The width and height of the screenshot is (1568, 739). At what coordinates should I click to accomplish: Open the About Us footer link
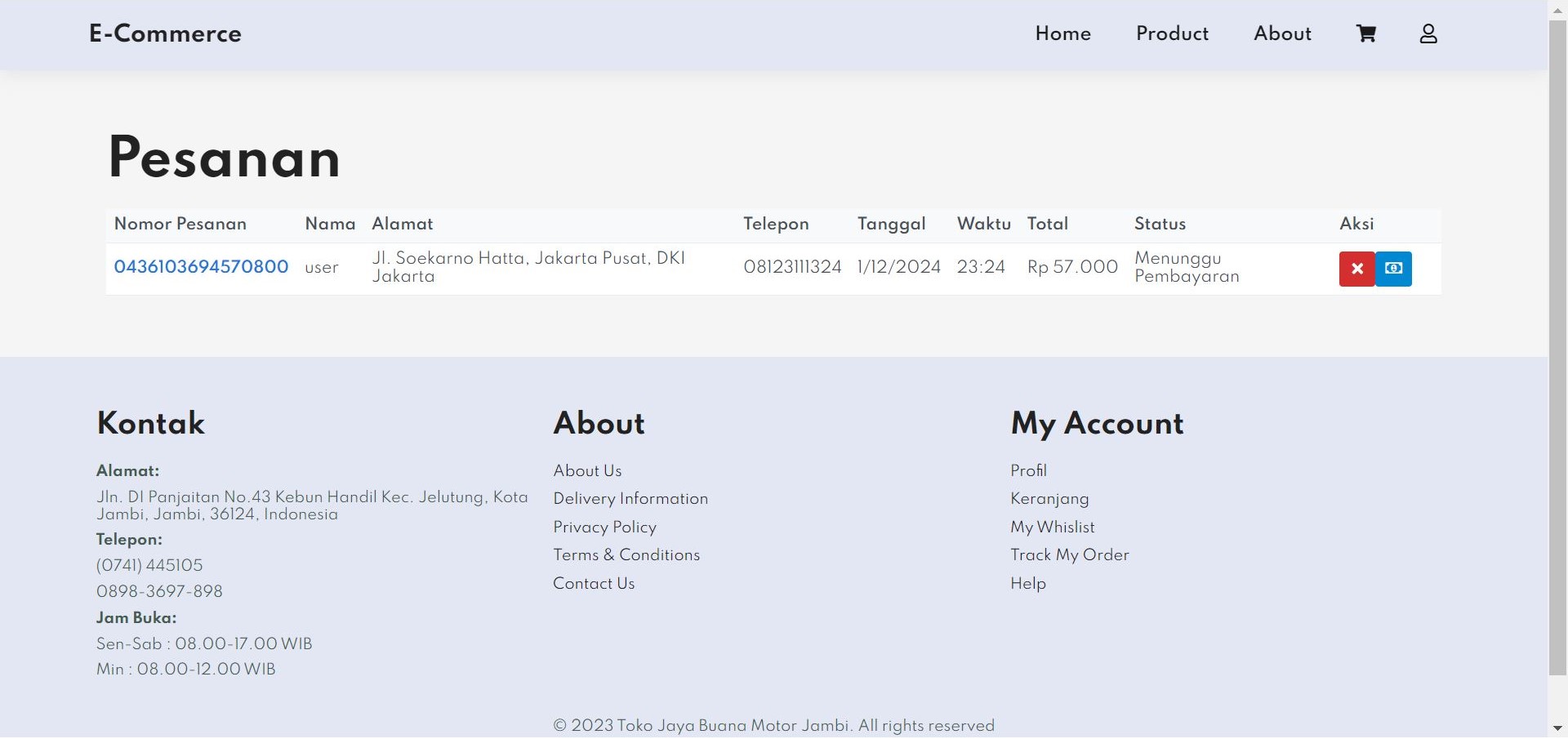[x=587, y=471]
